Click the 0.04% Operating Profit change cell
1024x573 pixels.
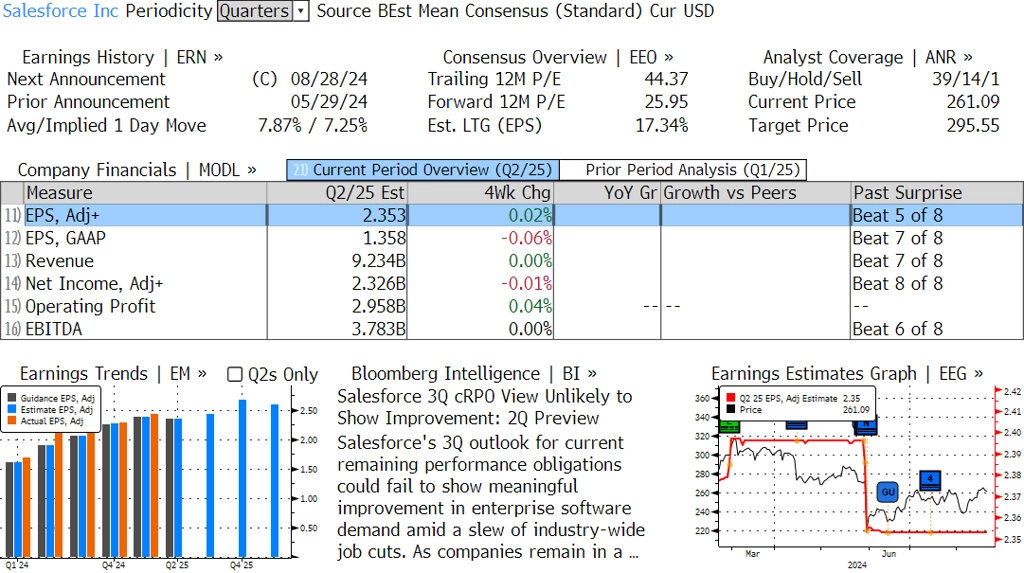[x=530, y=306]
